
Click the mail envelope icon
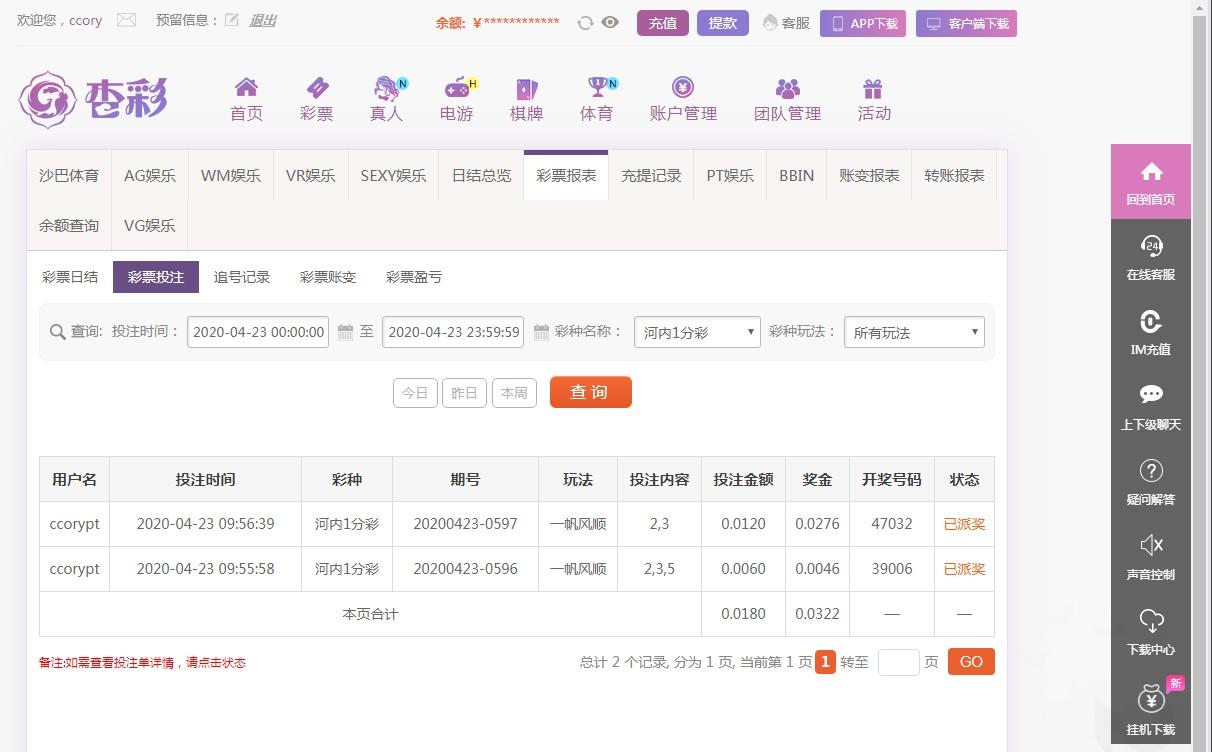click(126, 20)
